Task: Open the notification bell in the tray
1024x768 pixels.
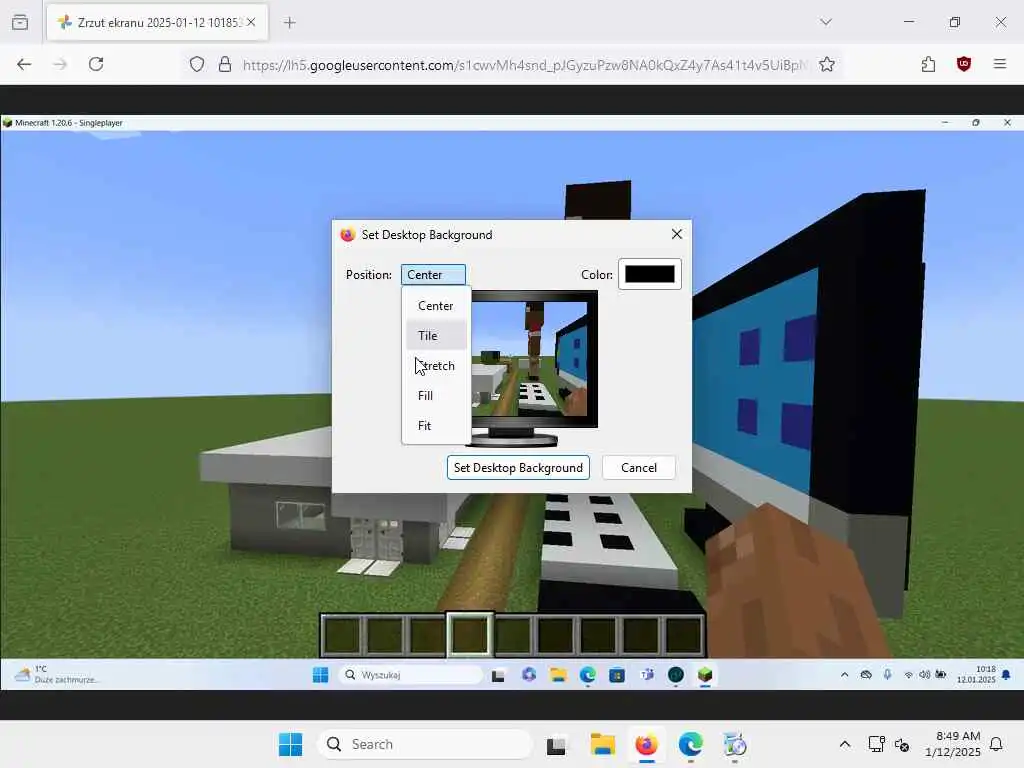Action: point(997,744)
